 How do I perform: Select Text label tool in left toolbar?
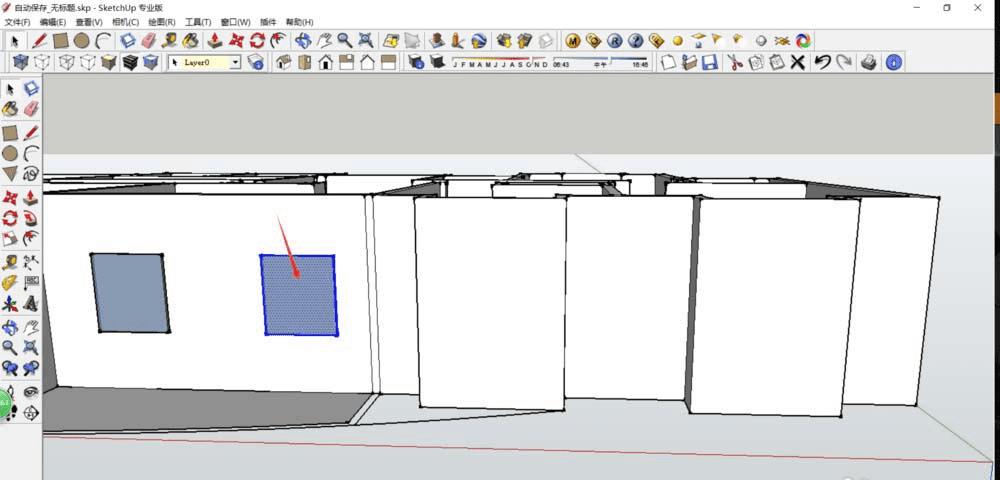coord(31,282)
